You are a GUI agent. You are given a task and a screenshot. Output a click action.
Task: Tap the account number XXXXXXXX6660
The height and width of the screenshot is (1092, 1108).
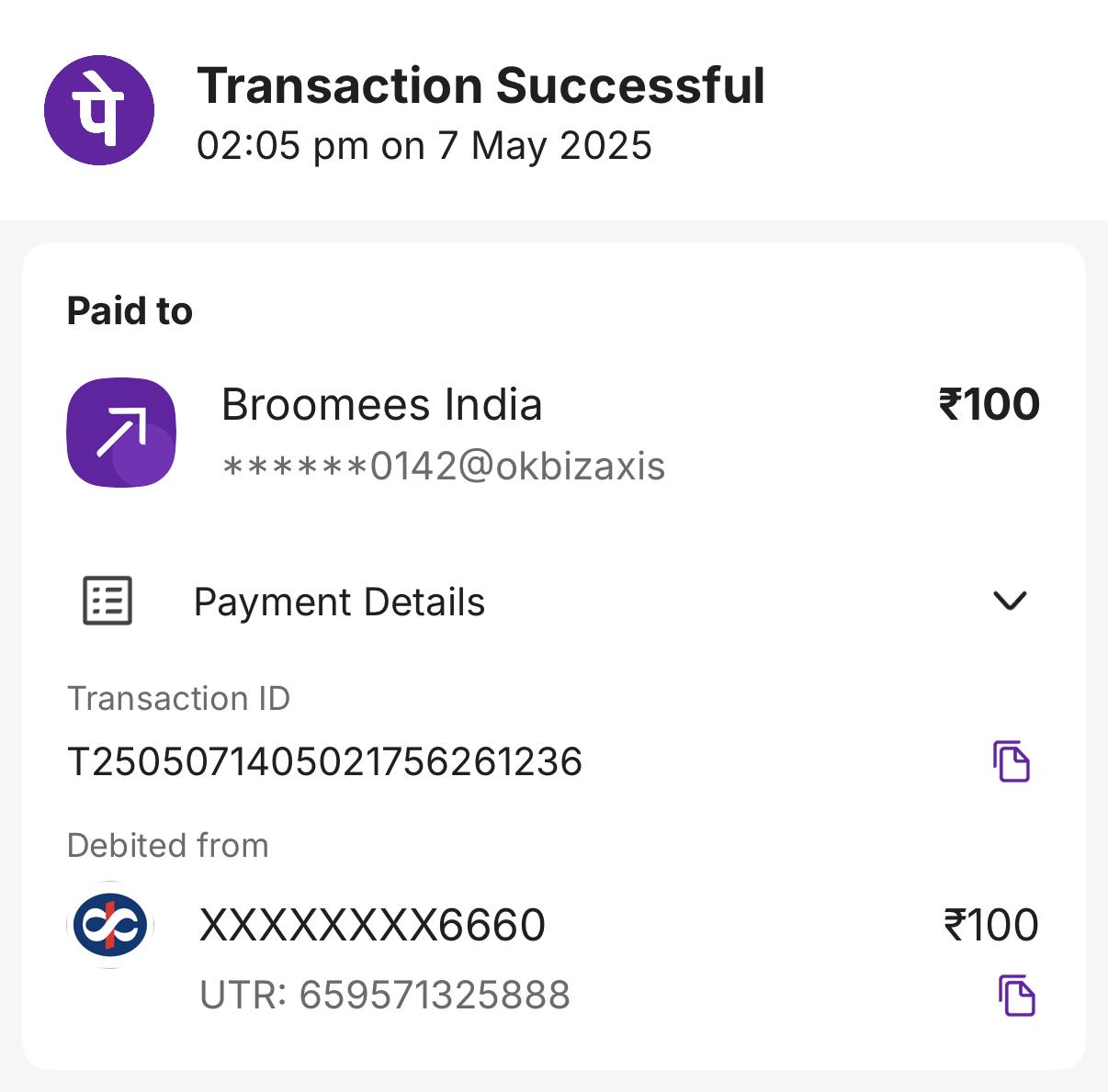click(x=372, y=925)
